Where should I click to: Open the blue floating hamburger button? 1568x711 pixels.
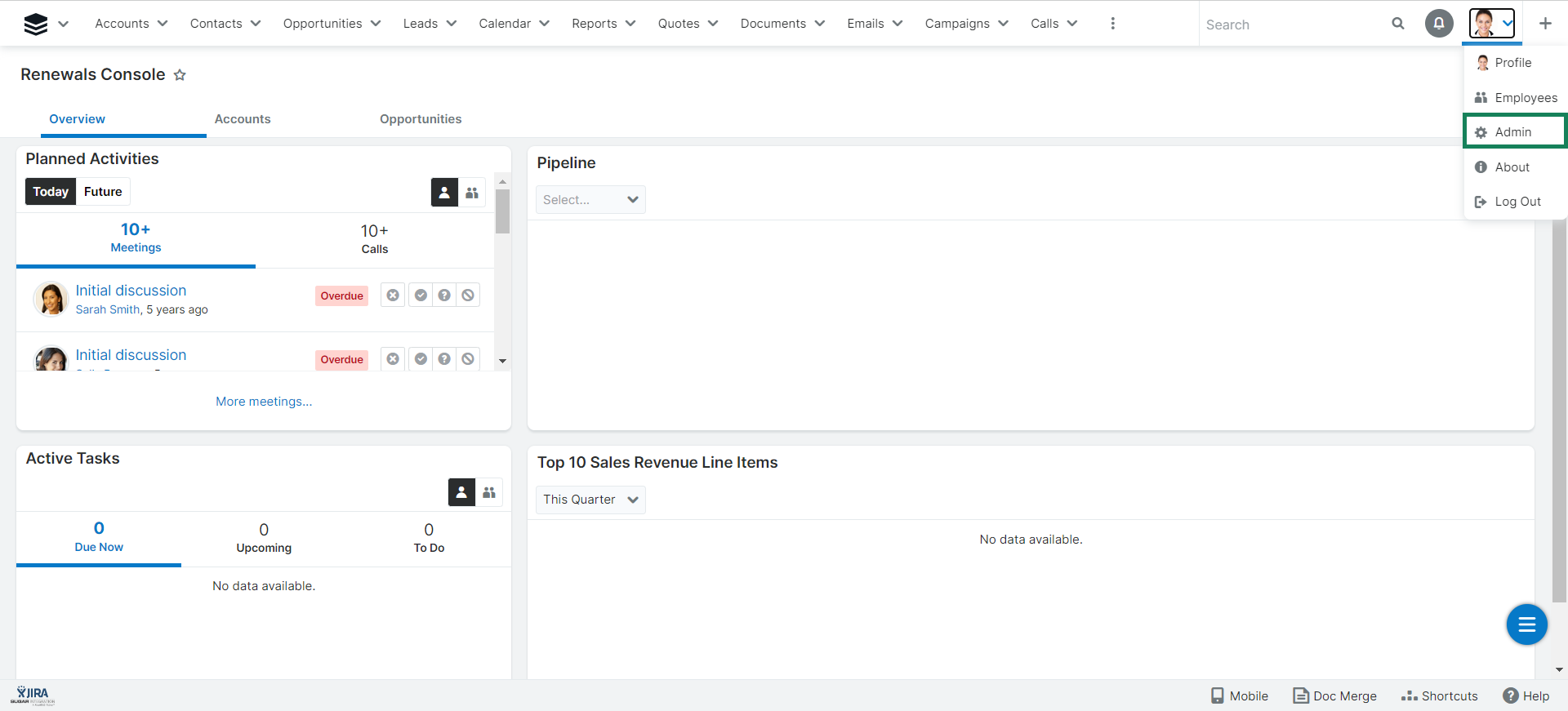(1526, 624)
